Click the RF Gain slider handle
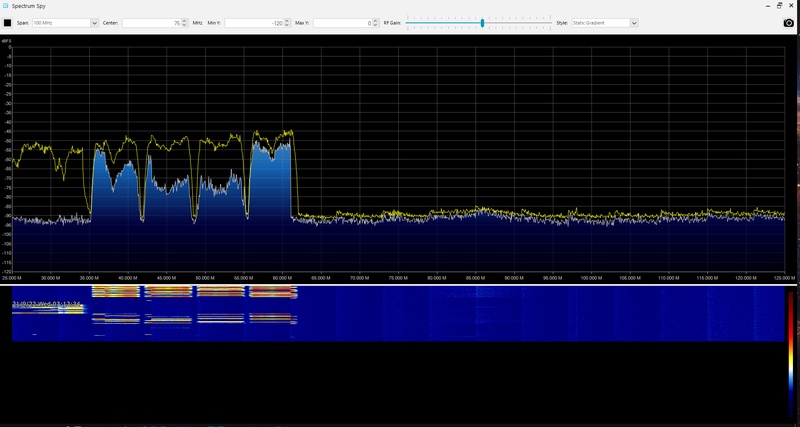 tap(482, 23)
